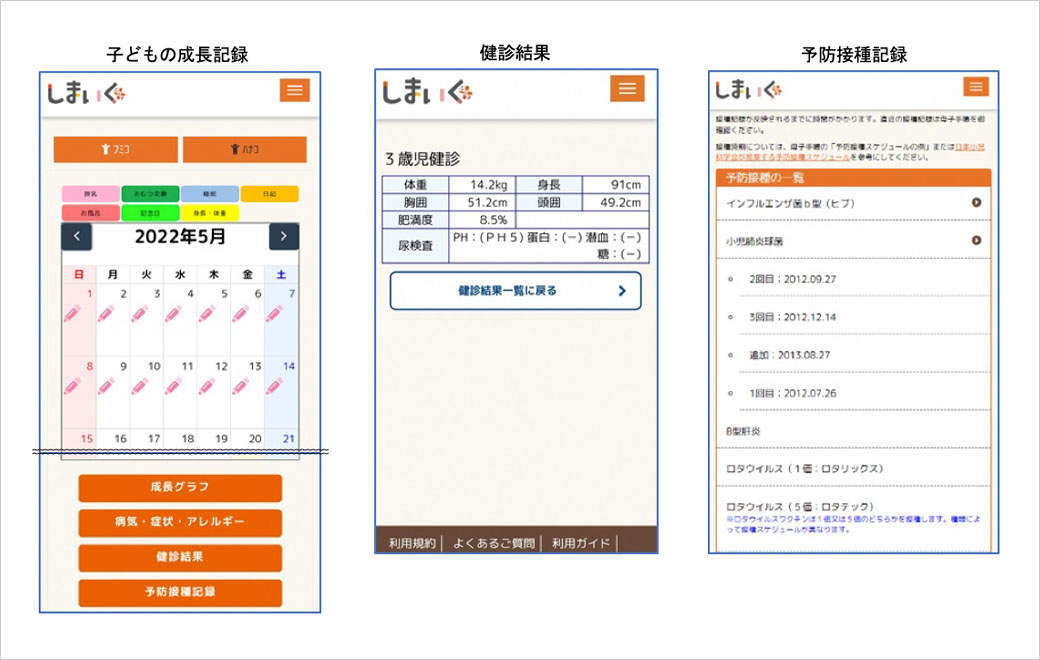The image size is (1040, 660).
Task: Click pencil icon on May 14
Action: pyautogui.click(x=275, y=386)
